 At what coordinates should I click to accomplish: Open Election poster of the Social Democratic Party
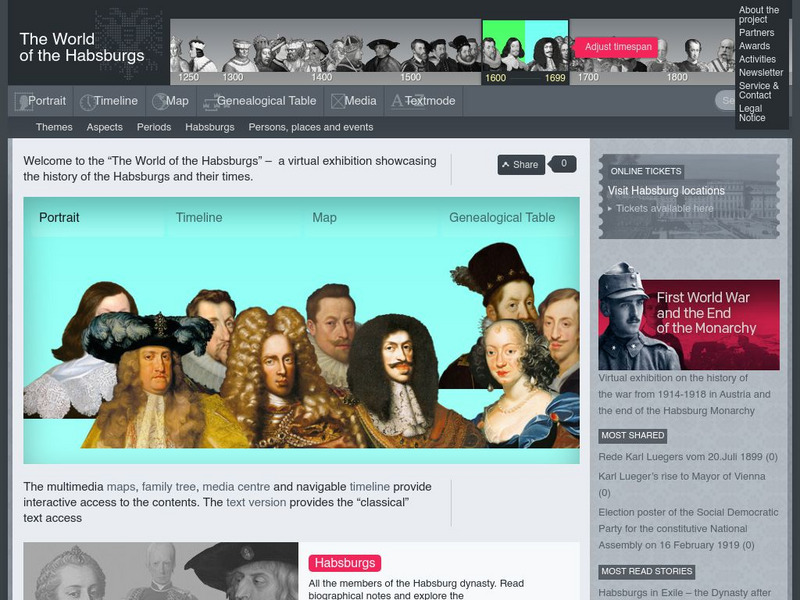(x=688, y=529)
